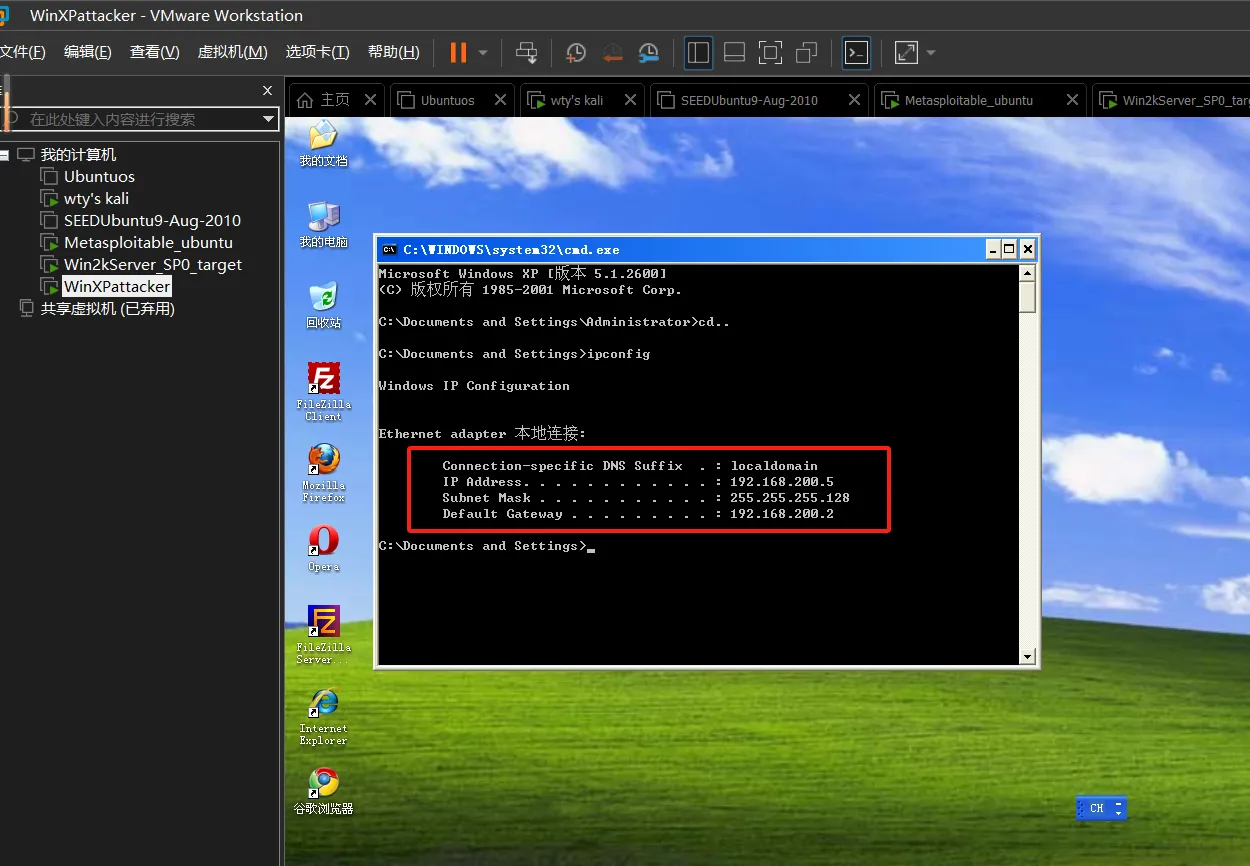
Task: Take a snapshot of the VM
Action: point(576,53)
